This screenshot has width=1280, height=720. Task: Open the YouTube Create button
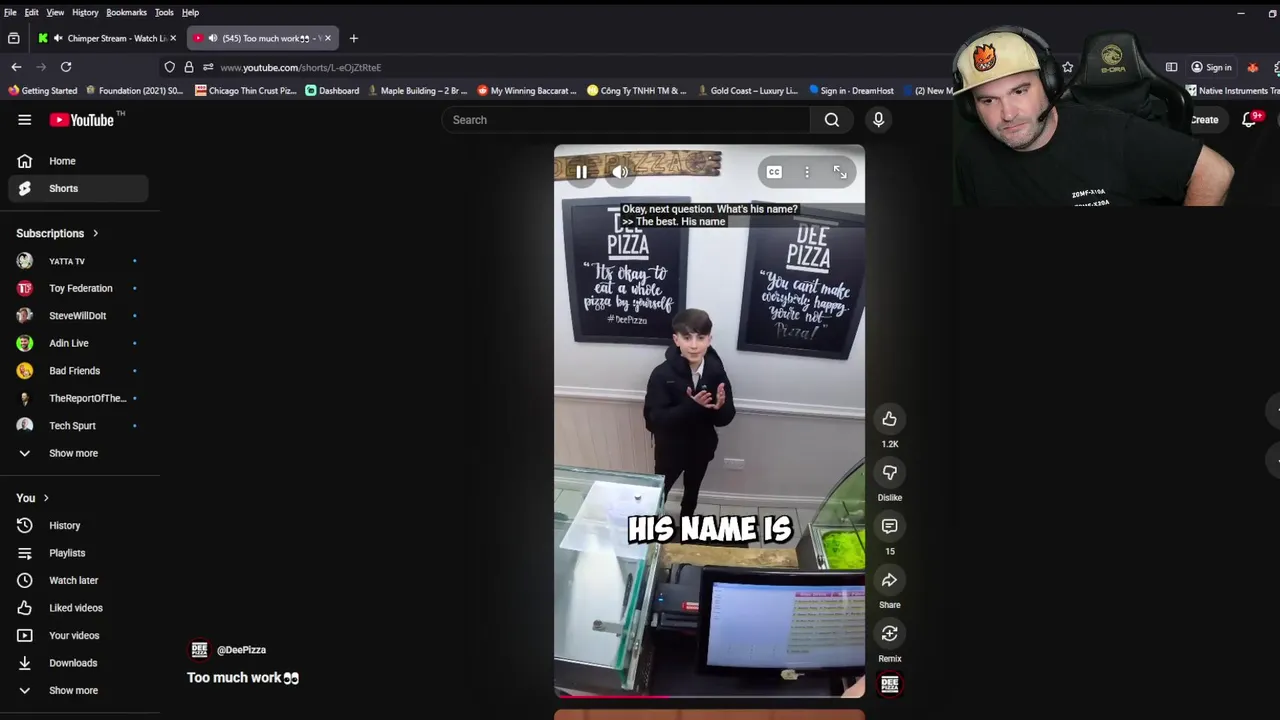(x=1204, y=120)
